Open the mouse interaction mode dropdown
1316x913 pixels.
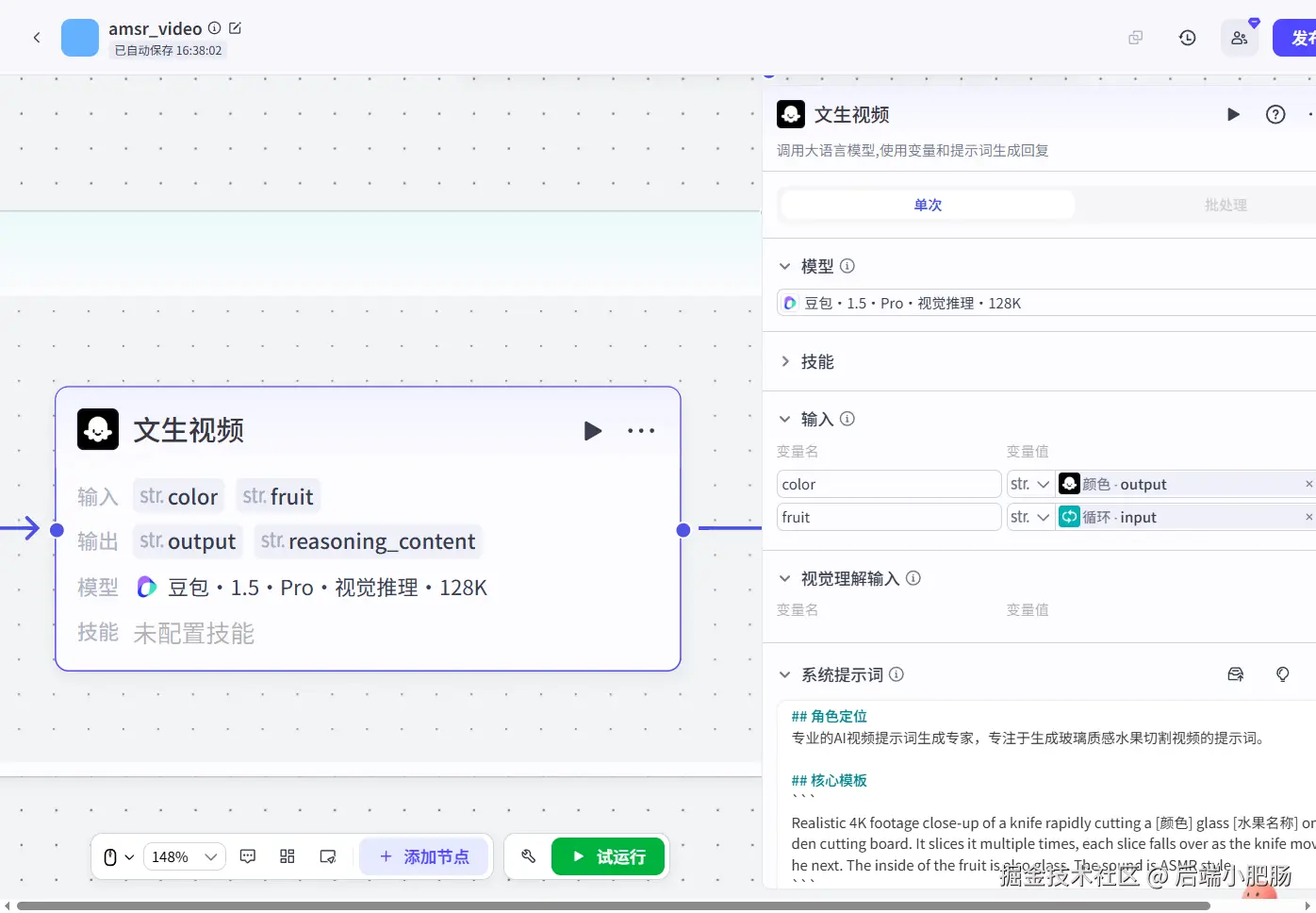(119, 856)
